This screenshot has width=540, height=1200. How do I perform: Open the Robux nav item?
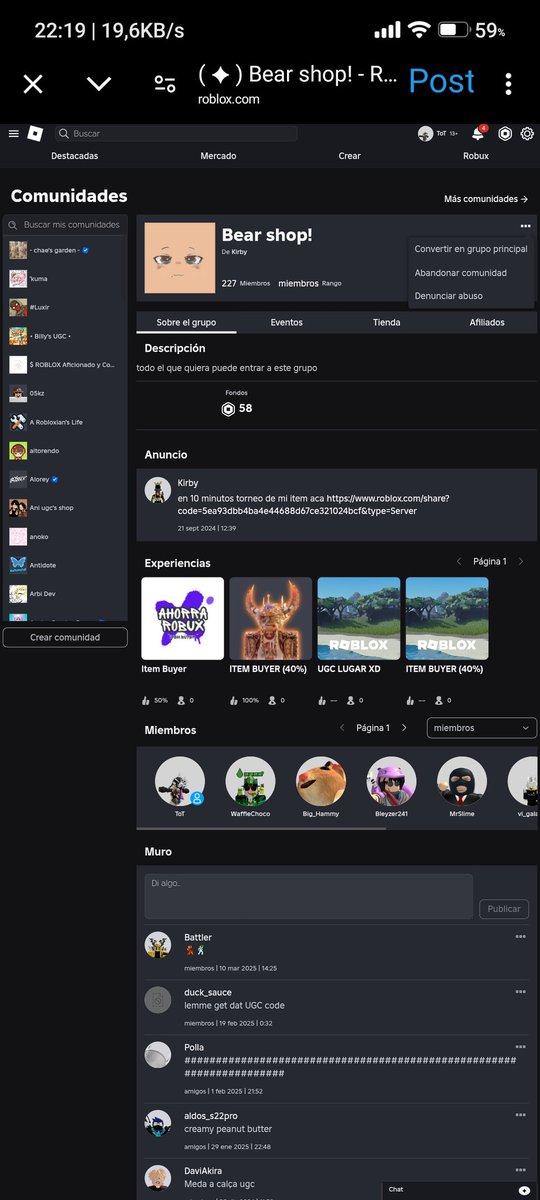coord(476,156)
